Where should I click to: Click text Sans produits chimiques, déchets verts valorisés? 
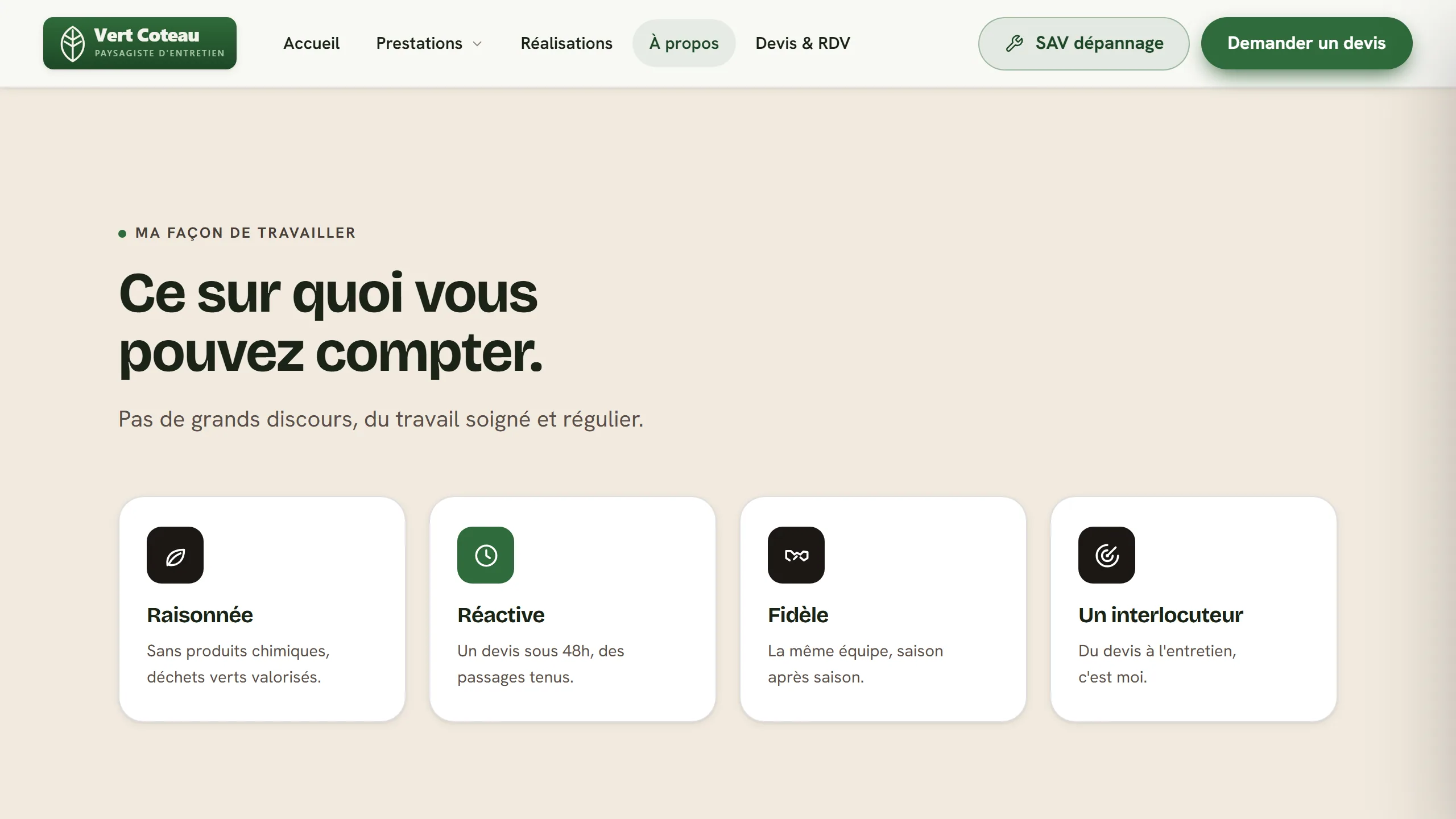(238, 664)
